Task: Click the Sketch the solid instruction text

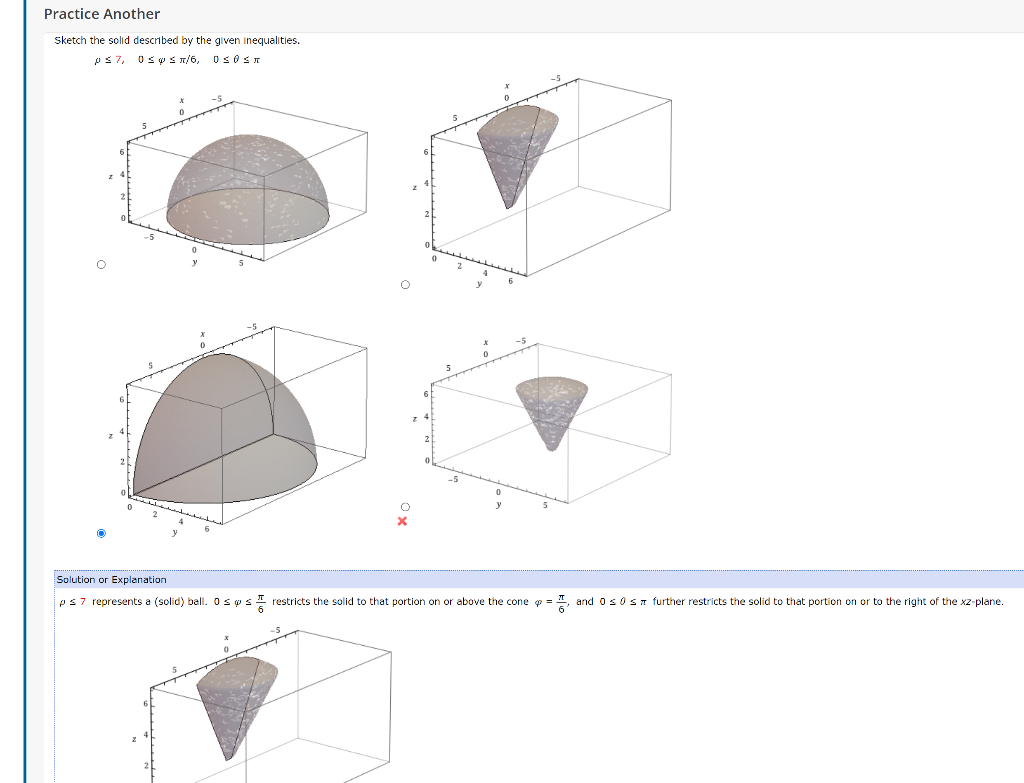Action: click(x=177, y=40)
